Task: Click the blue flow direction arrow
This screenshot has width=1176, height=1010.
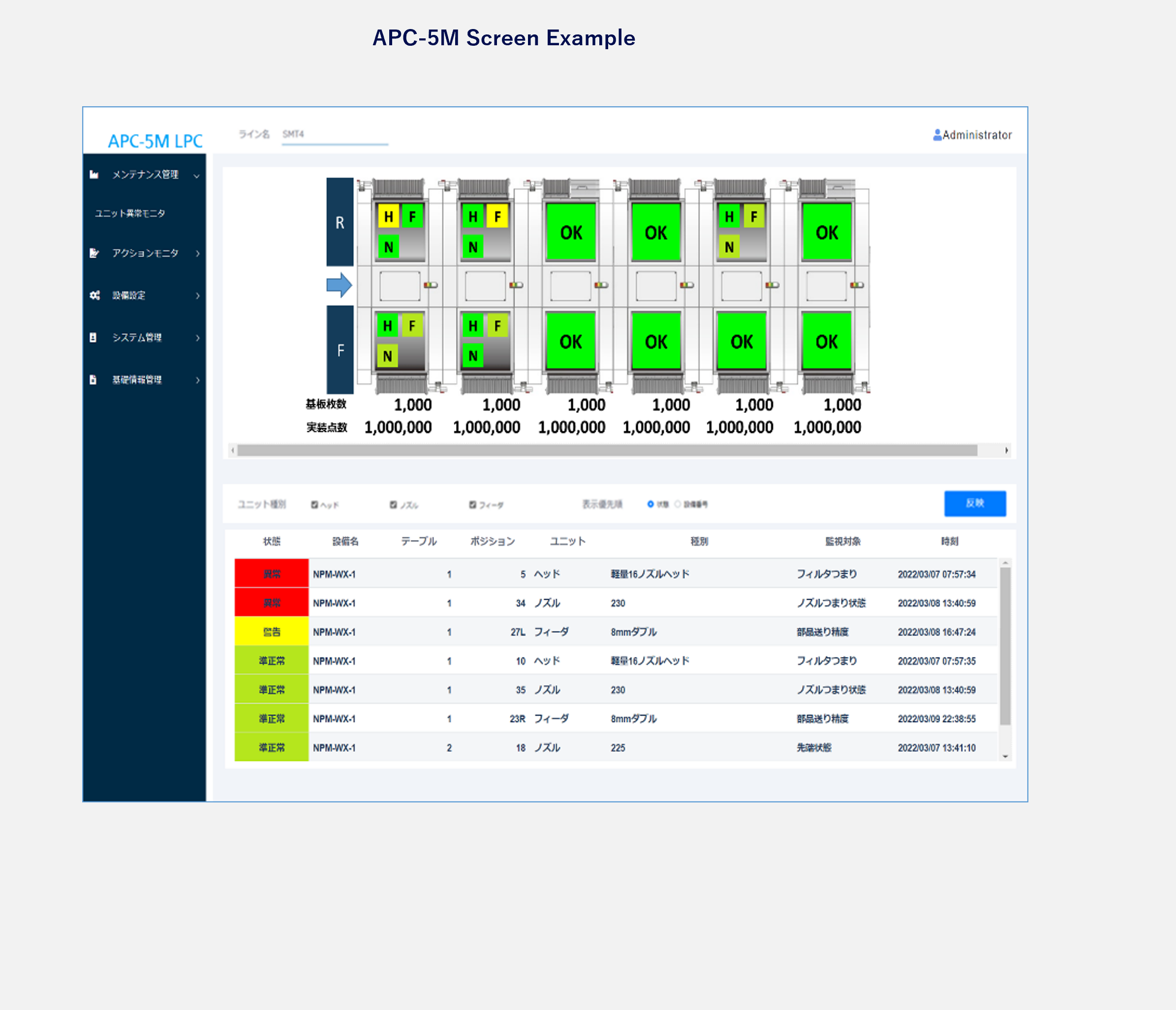Action: click(x=340, y=285)
